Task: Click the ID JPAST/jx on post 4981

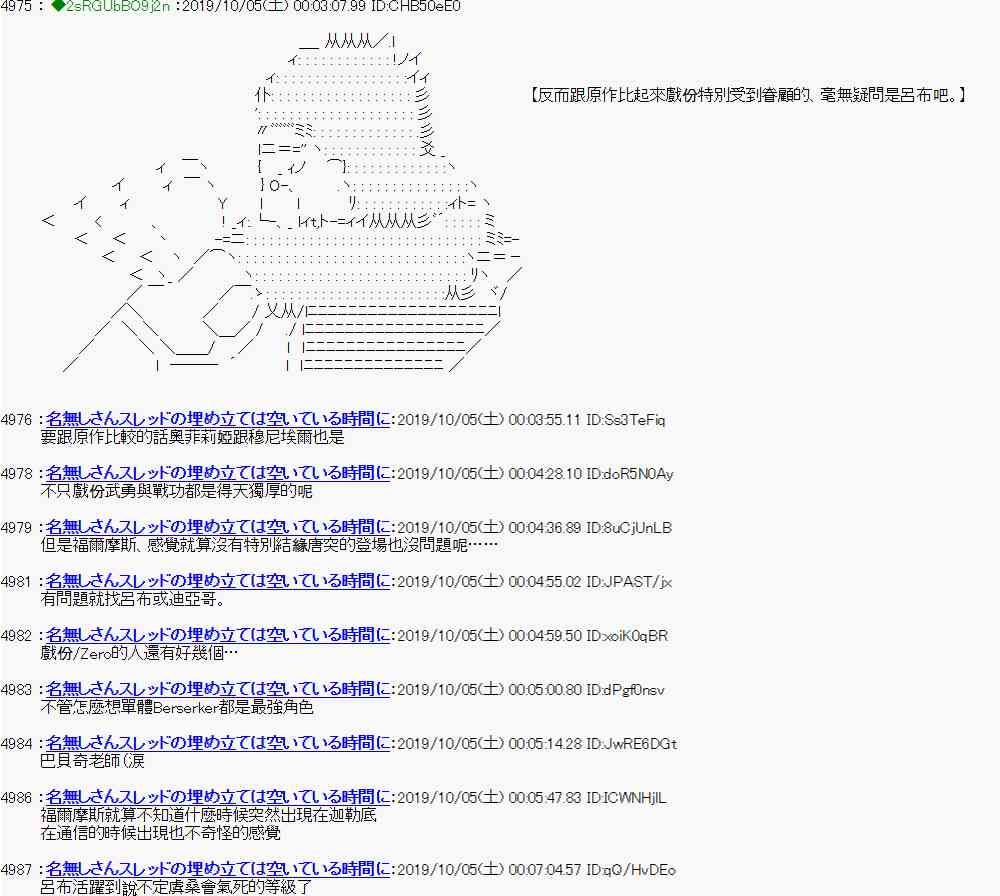Action: tap(630, 581)
